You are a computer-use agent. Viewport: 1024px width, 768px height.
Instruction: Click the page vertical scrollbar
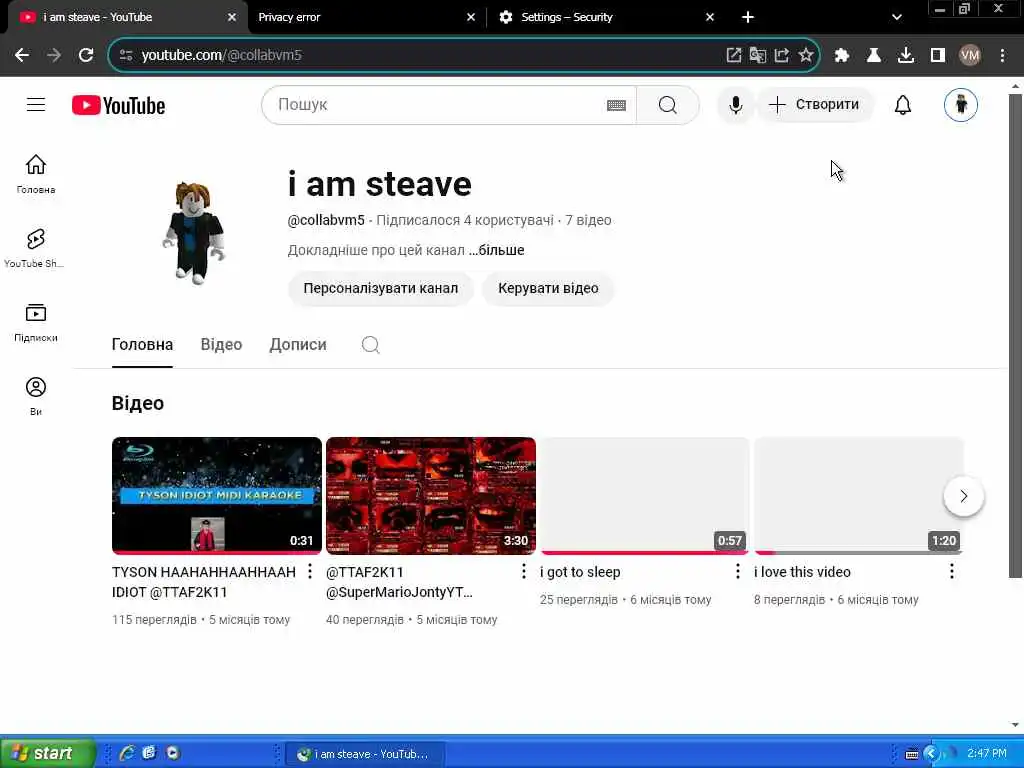[1015, 336]
